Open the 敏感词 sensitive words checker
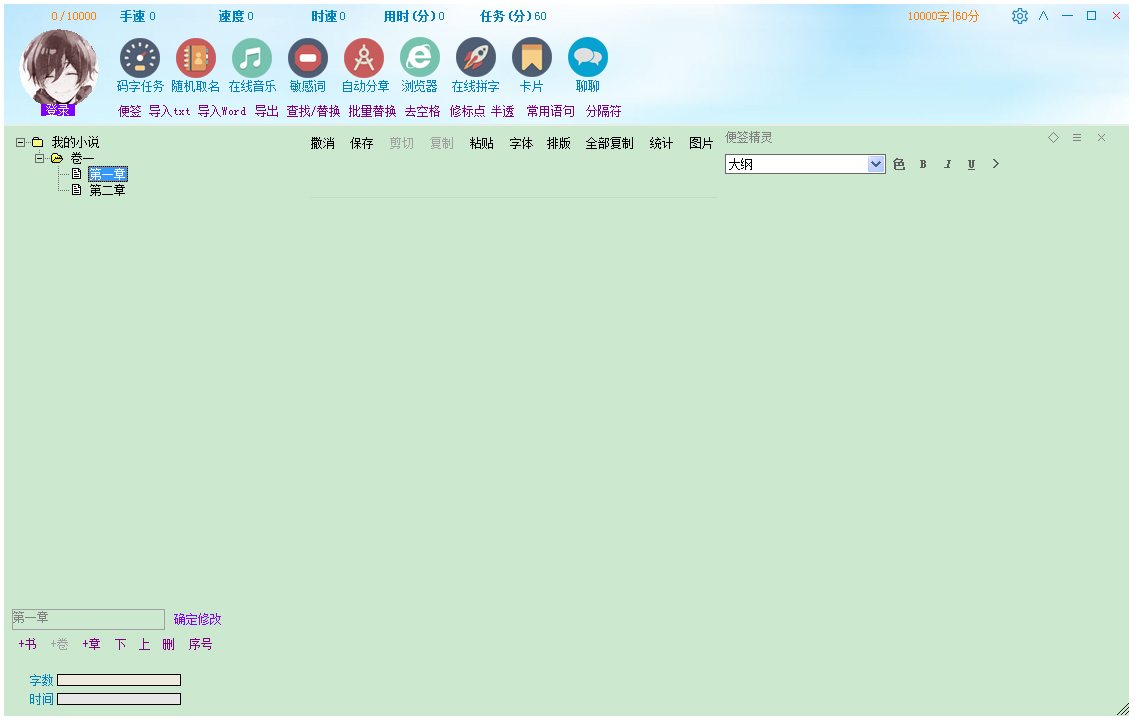This screenshot has width=1135, height=722. [308, 58]
